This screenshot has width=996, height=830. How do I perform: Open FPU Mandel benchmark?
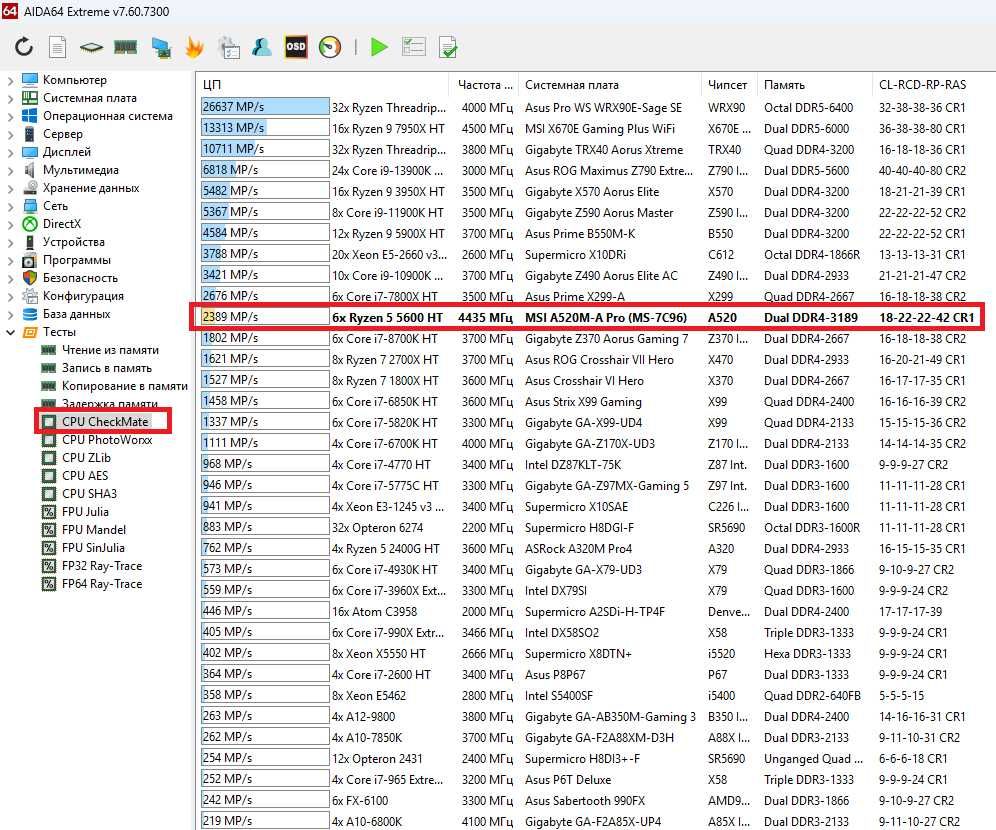point(93,530)
